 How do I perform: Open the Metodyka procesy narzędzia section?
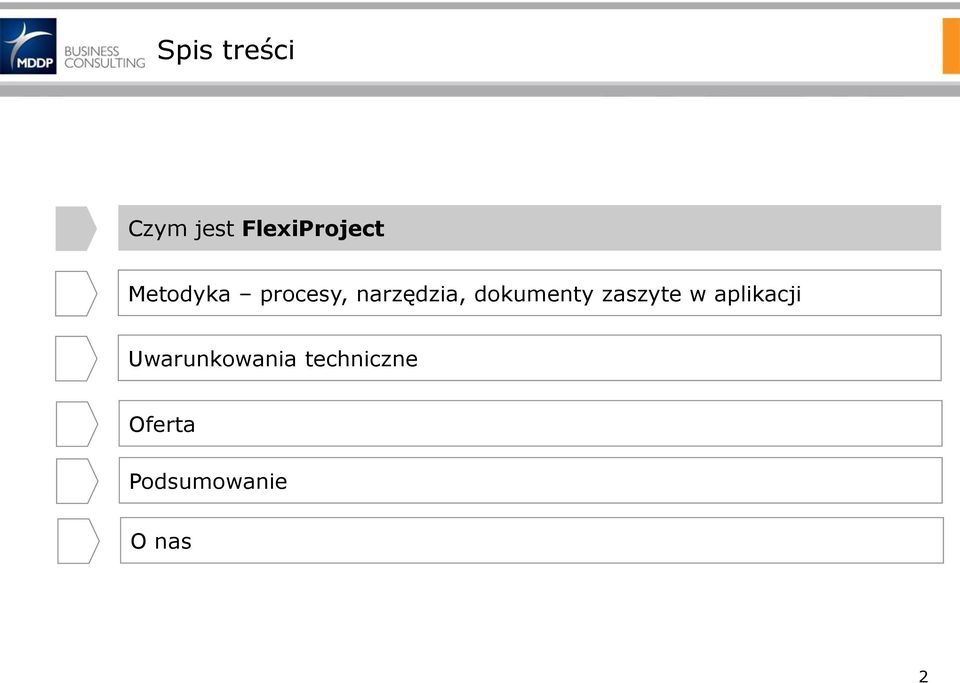[x=530, y=293]
